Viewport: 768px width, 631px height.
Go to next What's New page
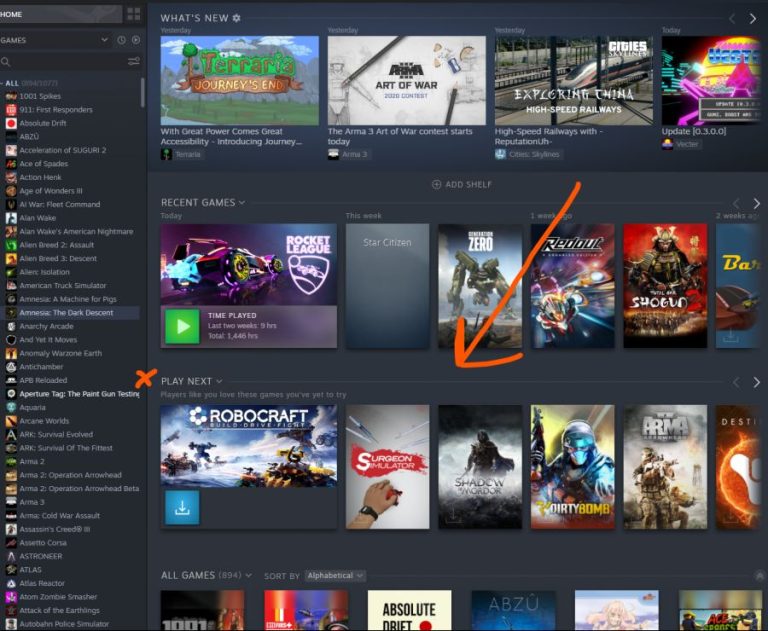753,19
